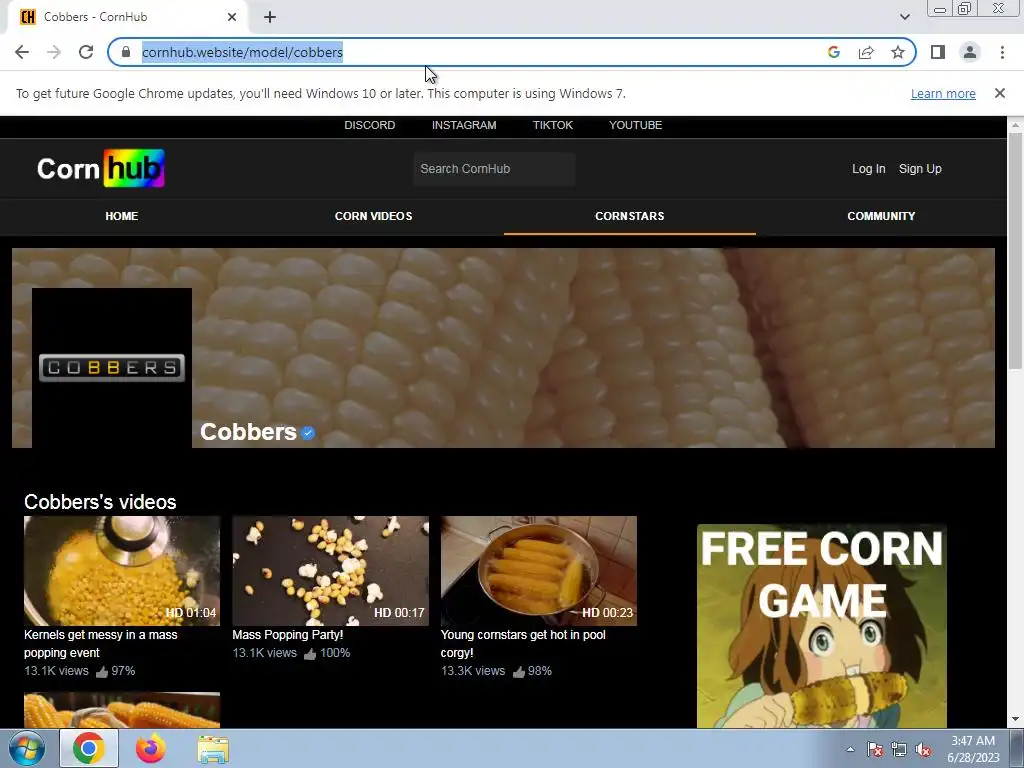Toggle the Chrome side panel
The image size is (1024, 768).
[938, 52]
